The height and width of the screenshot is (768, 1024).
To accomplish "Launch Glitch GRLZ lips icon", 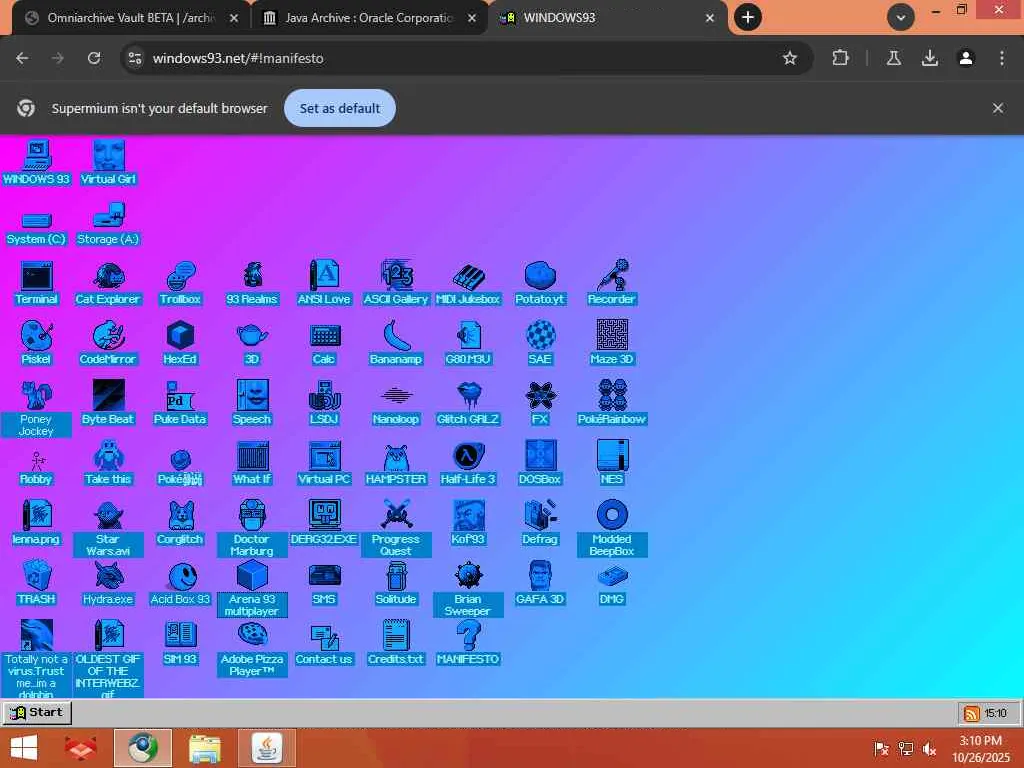I will 468,403.
